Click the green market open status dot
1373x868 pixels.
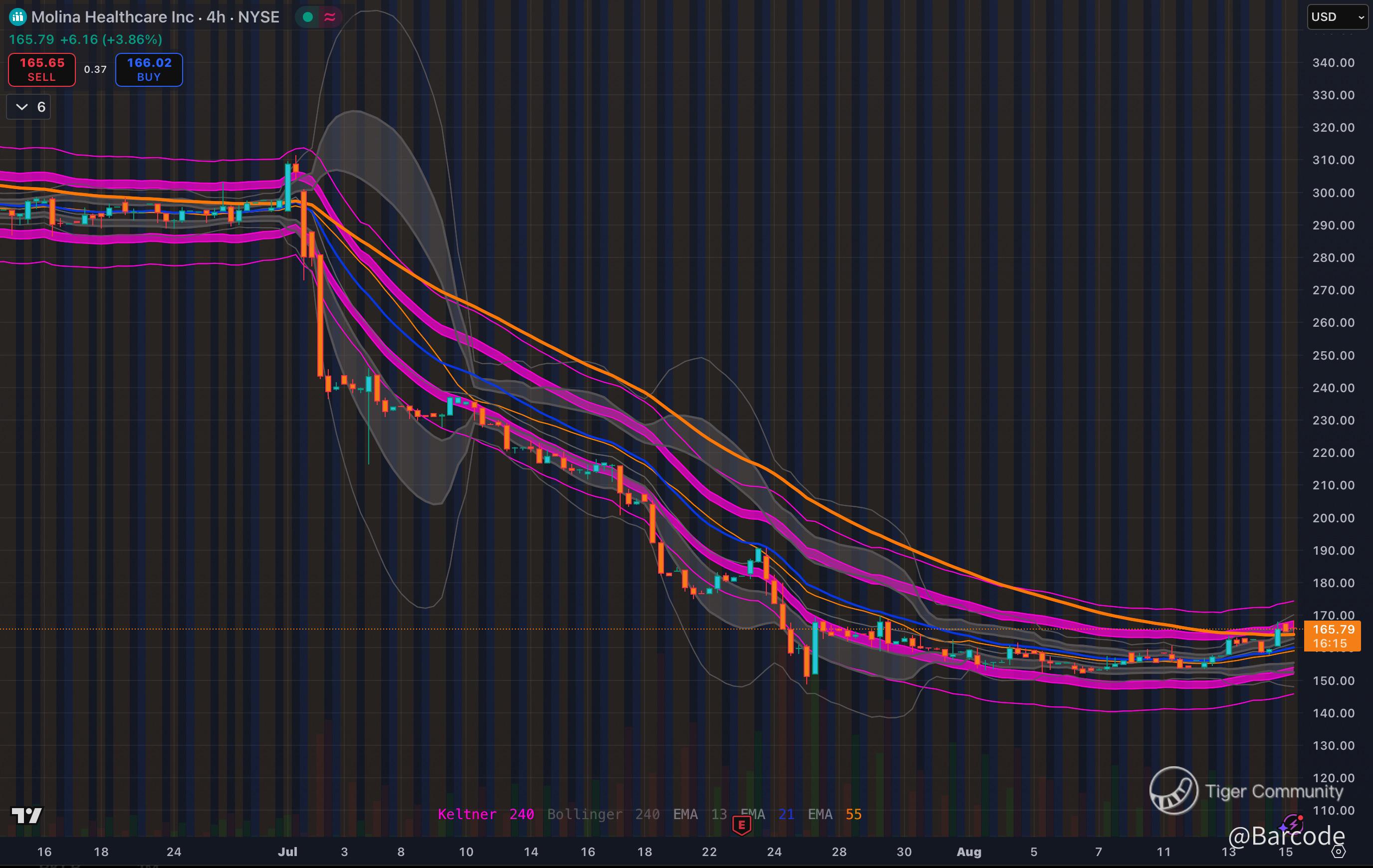pyautogui.click(x=308, y=17)
